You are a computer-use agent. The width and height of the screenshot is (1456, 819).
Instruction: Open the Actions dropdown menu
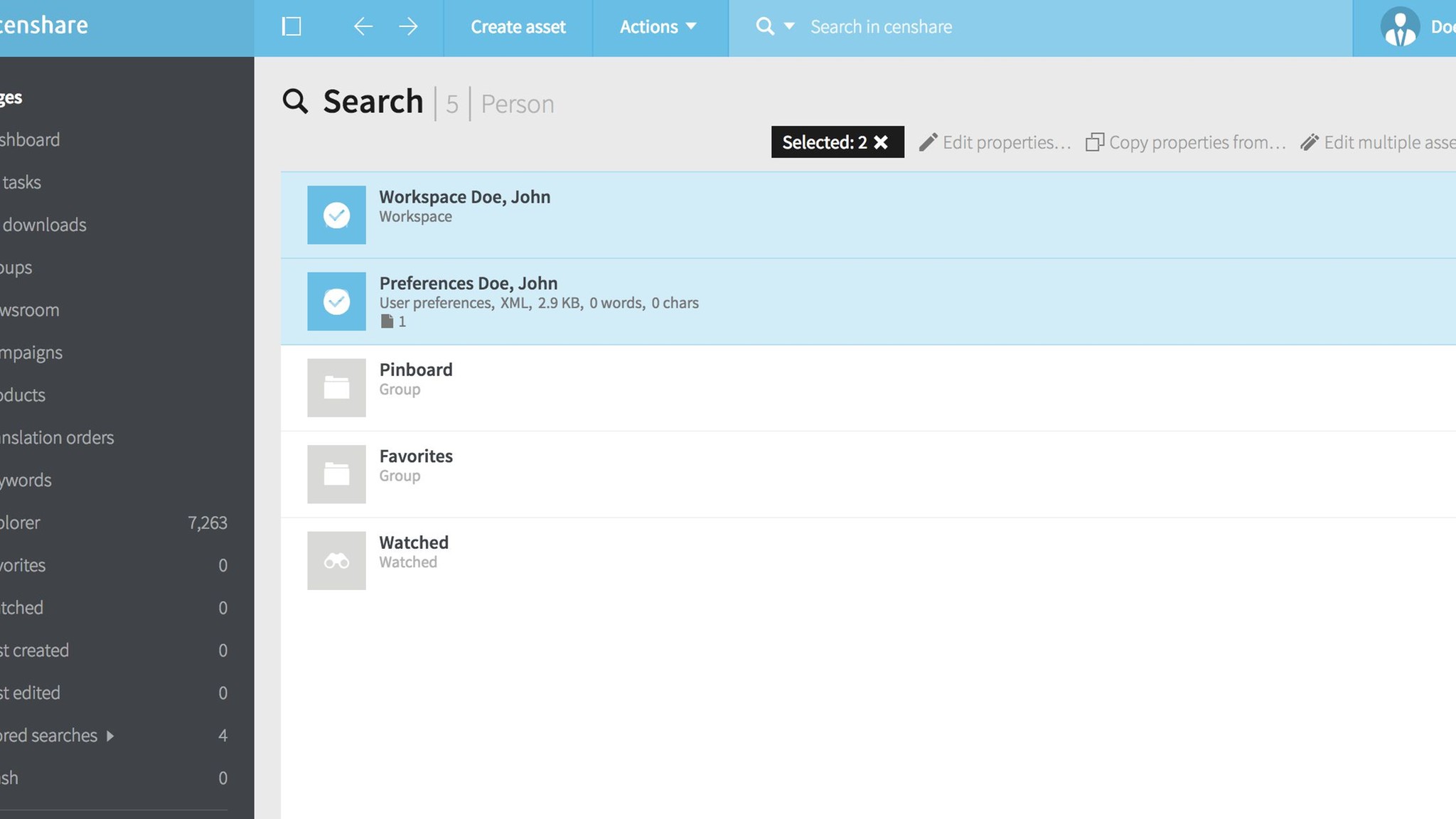tap(658, 27)
